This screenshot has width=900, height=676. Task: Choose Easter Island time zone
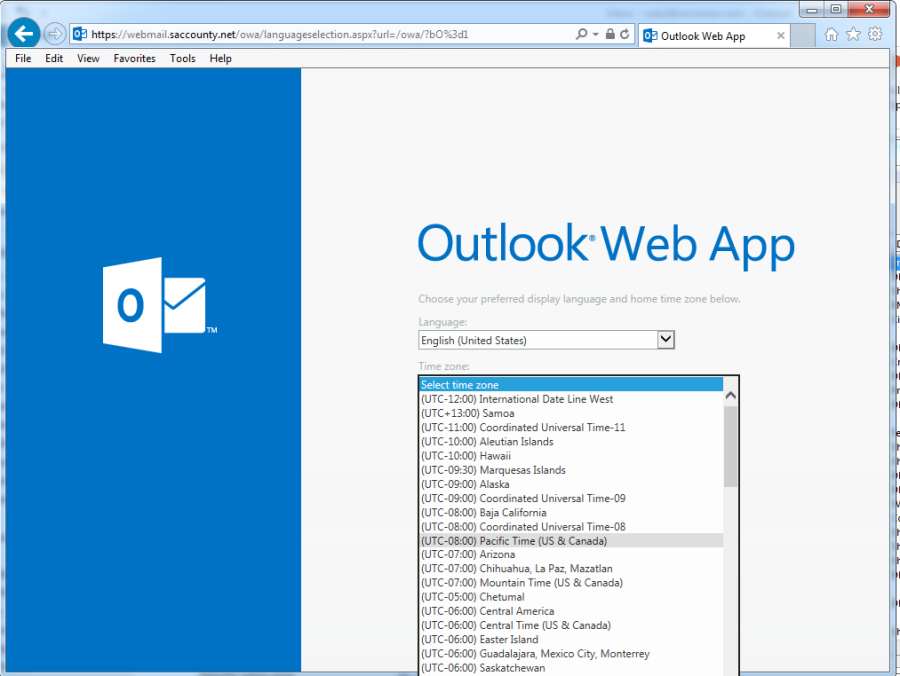pos(571,639)
